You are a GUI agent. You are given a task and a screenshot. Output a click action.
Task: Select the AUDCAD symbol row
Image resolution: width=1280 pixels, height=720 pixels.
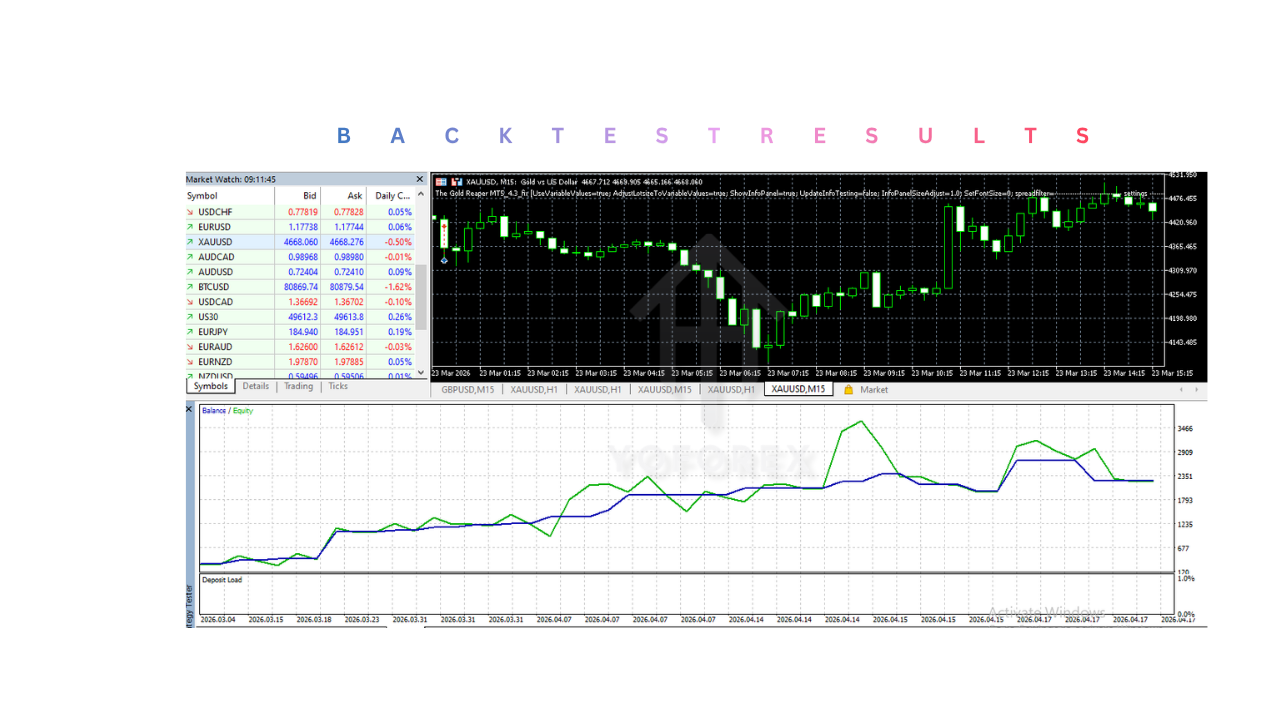(x=301, y=257)
